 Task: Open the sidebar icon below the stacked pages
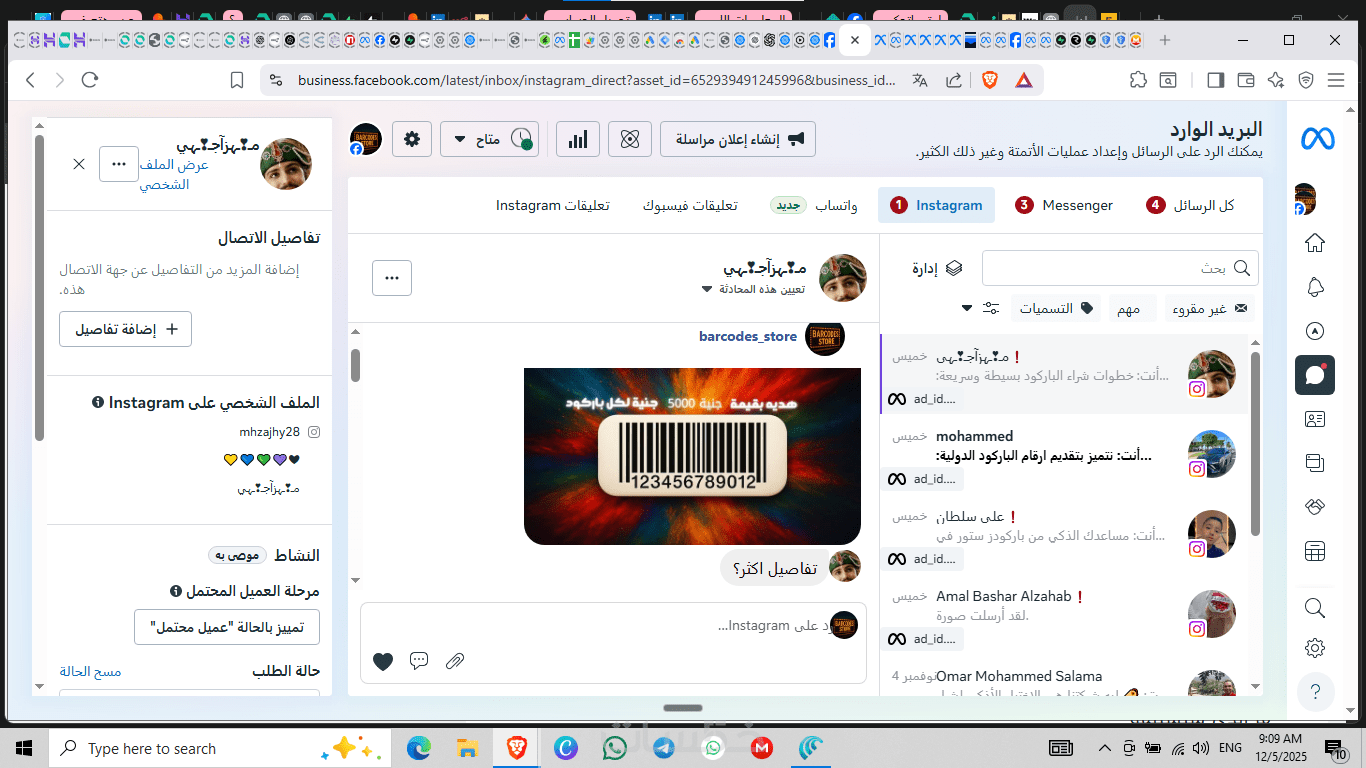click(x=1315, y=507)
